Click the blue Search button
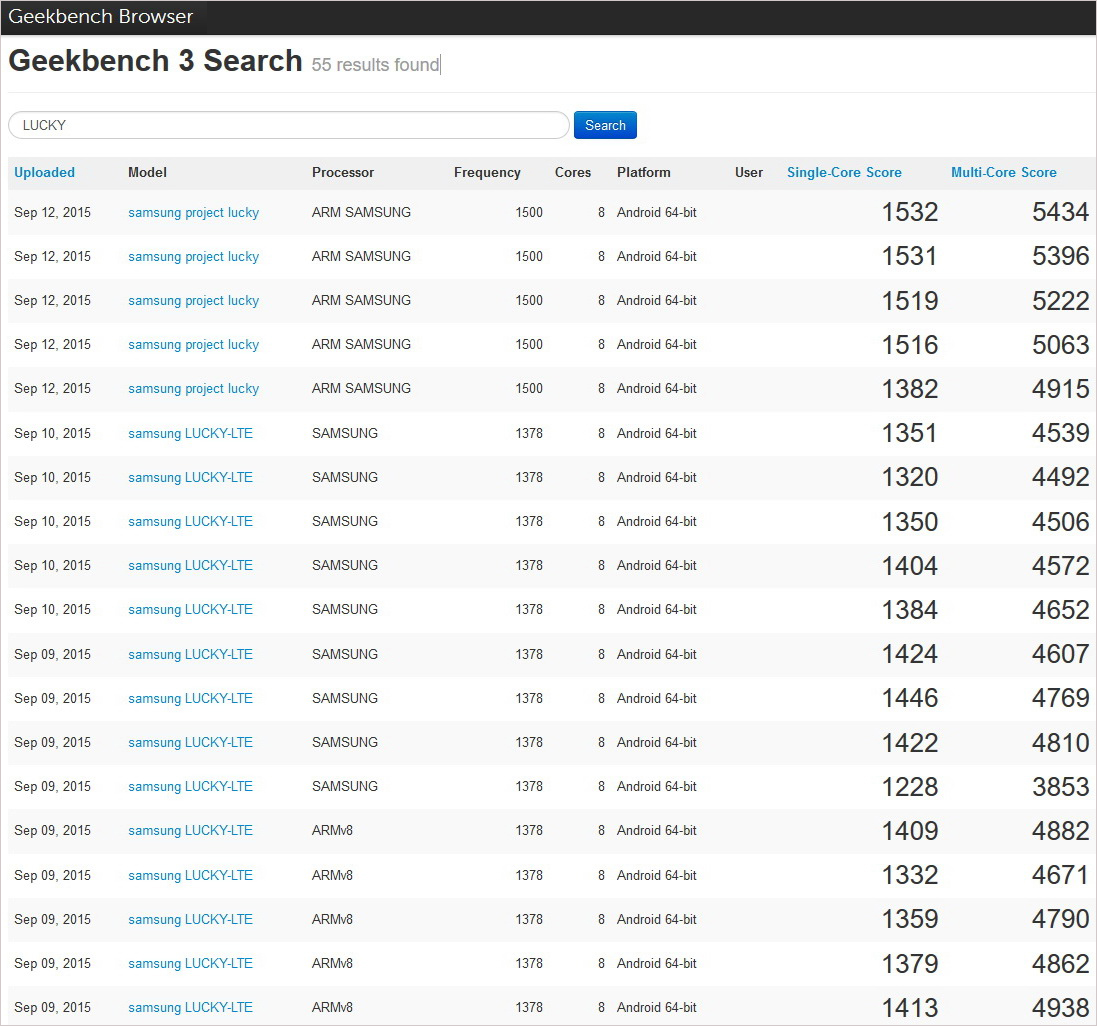The image size is (1097, 1026). coord(605,125)
